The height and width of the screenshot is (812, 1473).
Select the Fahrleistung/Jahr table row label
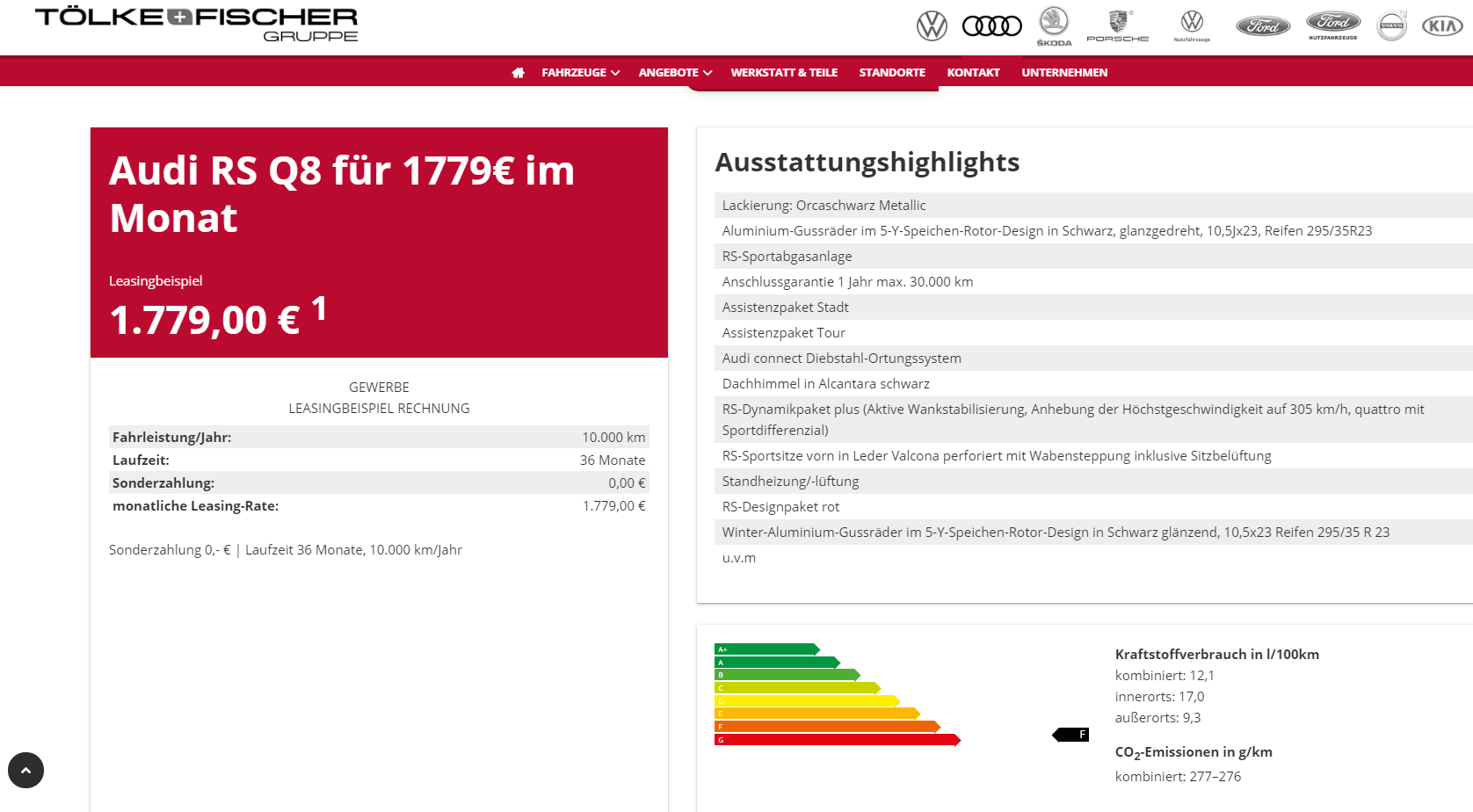172,437
